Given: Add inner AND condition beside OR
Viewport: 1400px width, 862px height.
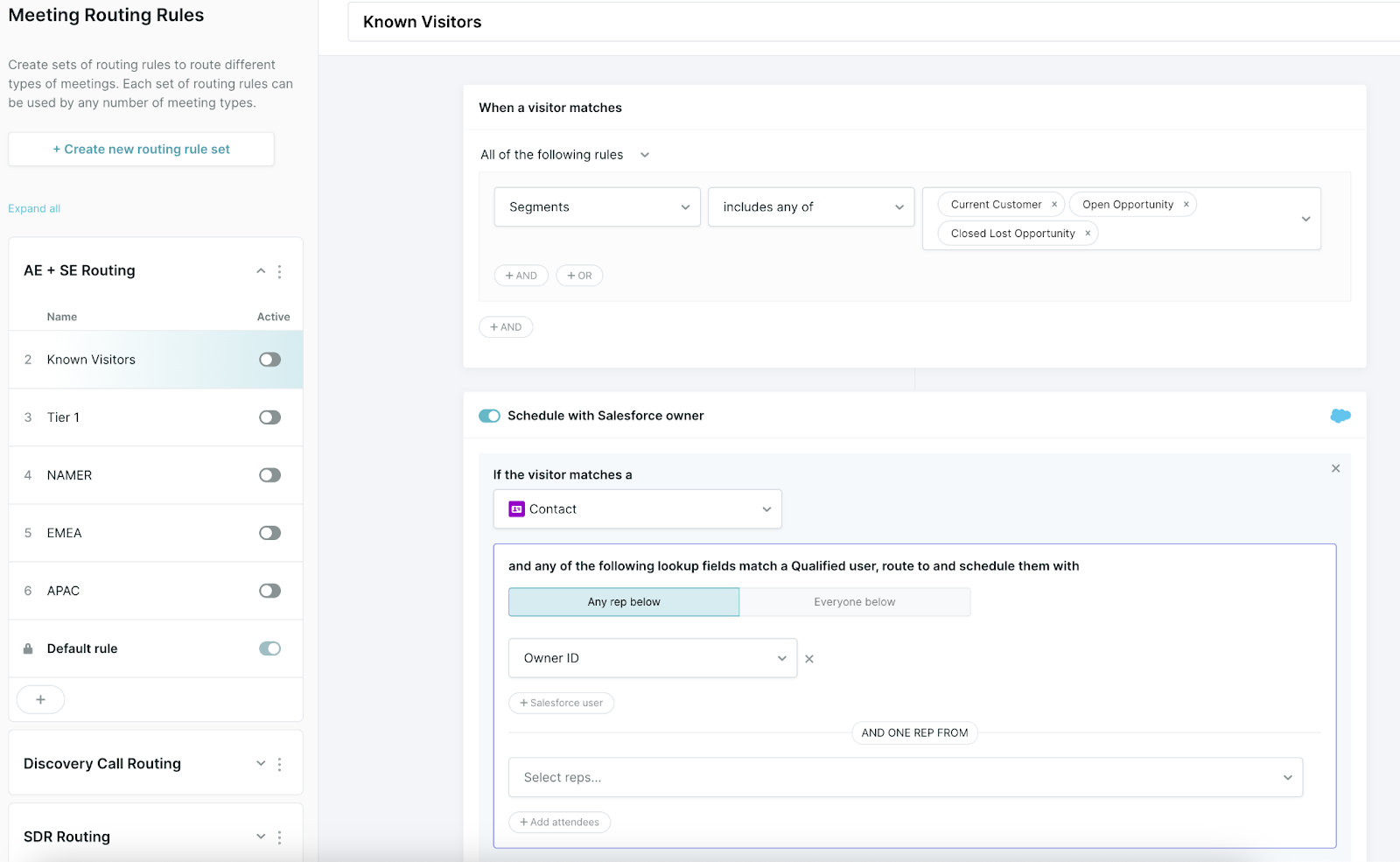Looking at the screenshot, I should pyautogui.click(x=521, y=276).
